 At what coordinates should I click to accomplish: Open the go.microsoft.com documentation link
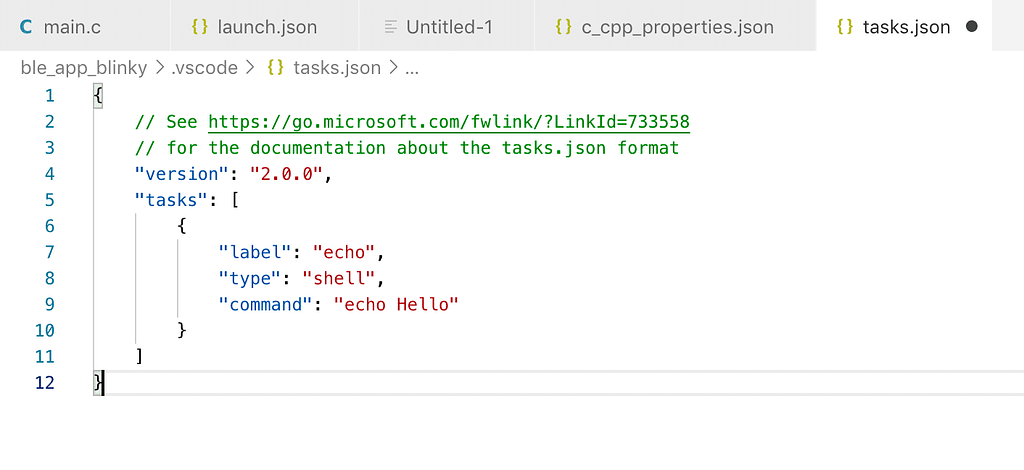point(449,122)
